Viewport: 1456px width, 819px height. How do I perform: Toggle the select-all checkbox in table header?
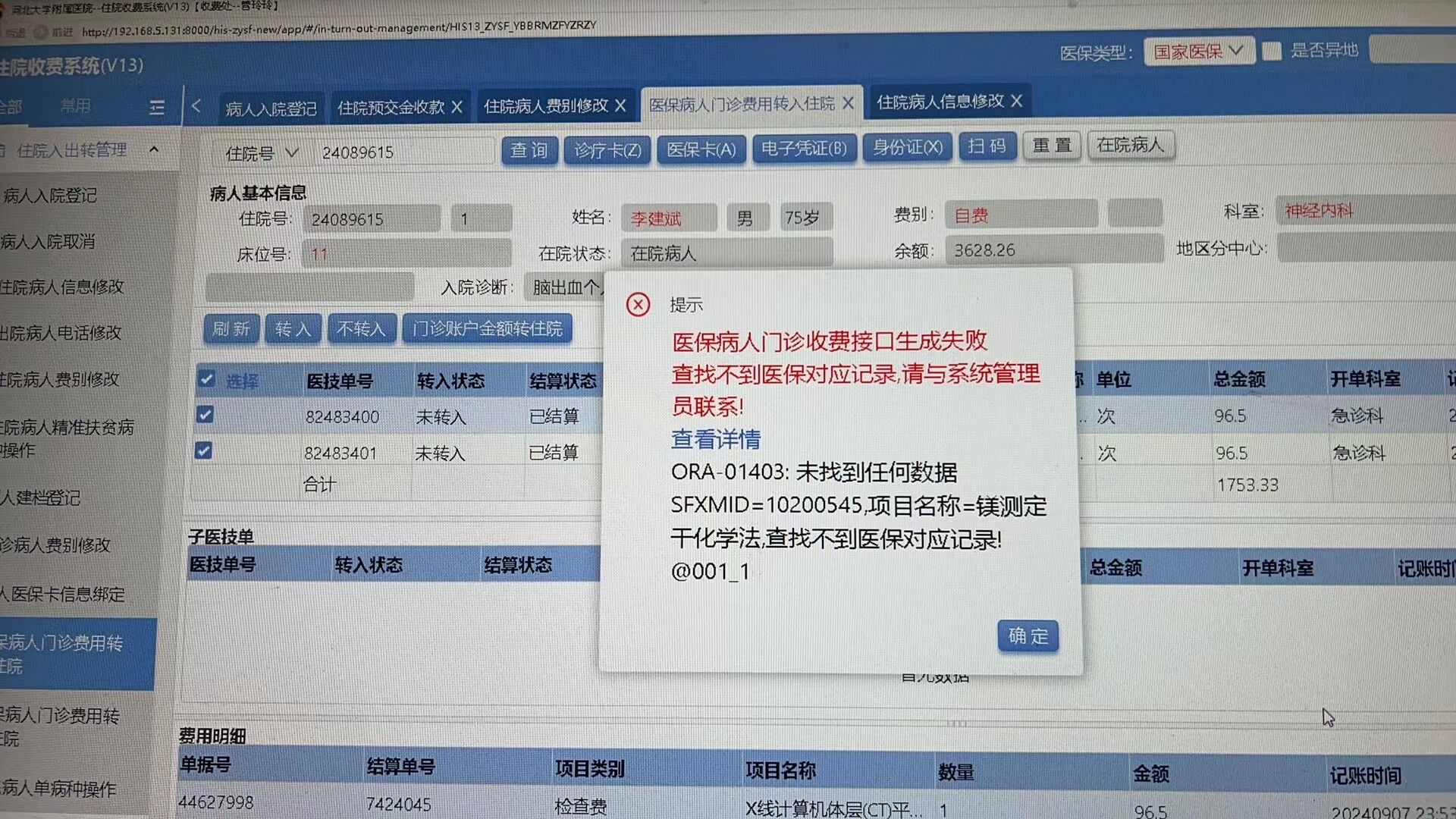coord(206,379)
